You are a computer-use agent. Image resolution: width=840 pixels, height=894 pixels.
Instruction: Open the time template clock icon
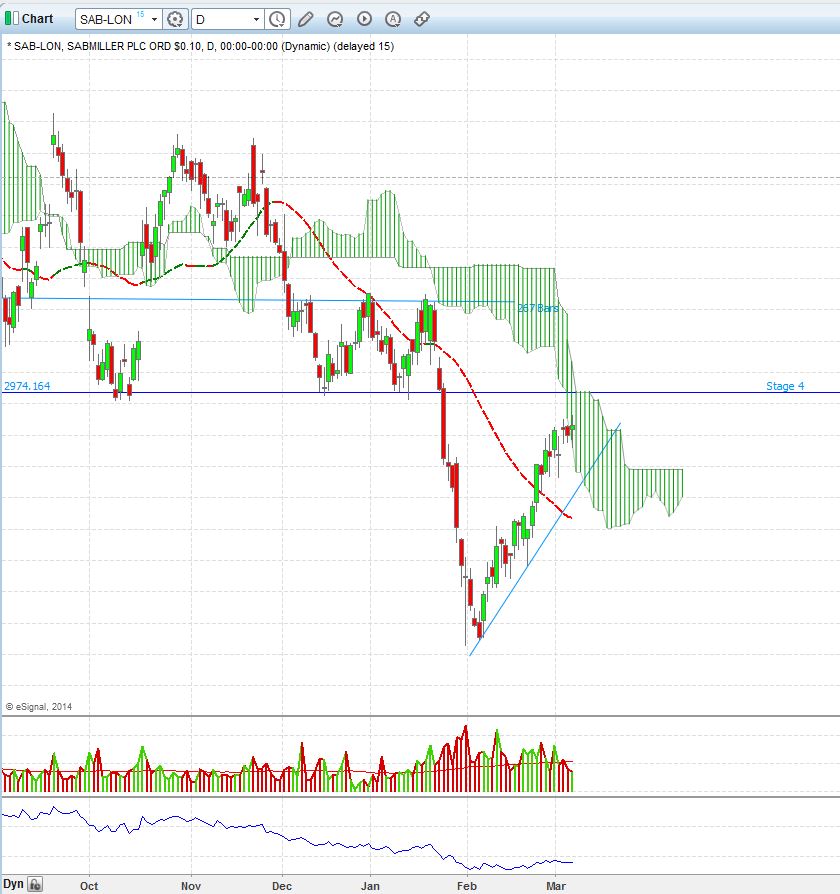click(x=277, y=19)
